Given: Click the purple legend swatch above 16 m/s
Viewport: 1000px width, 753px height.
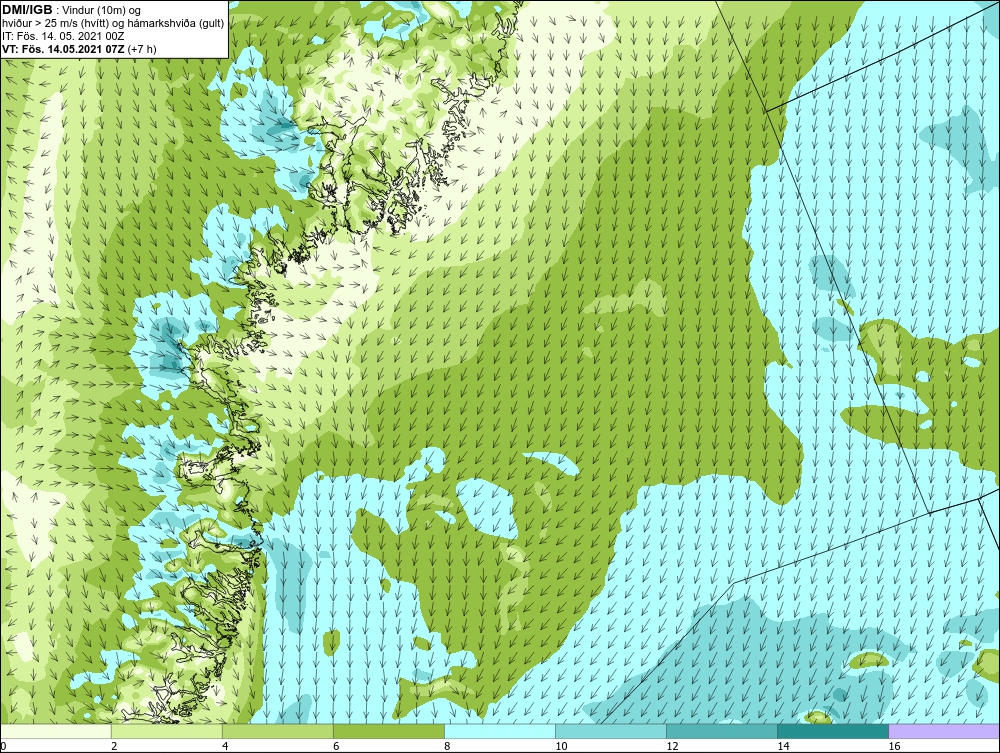Looking at the screenshot, I should (x=944, y=731).
